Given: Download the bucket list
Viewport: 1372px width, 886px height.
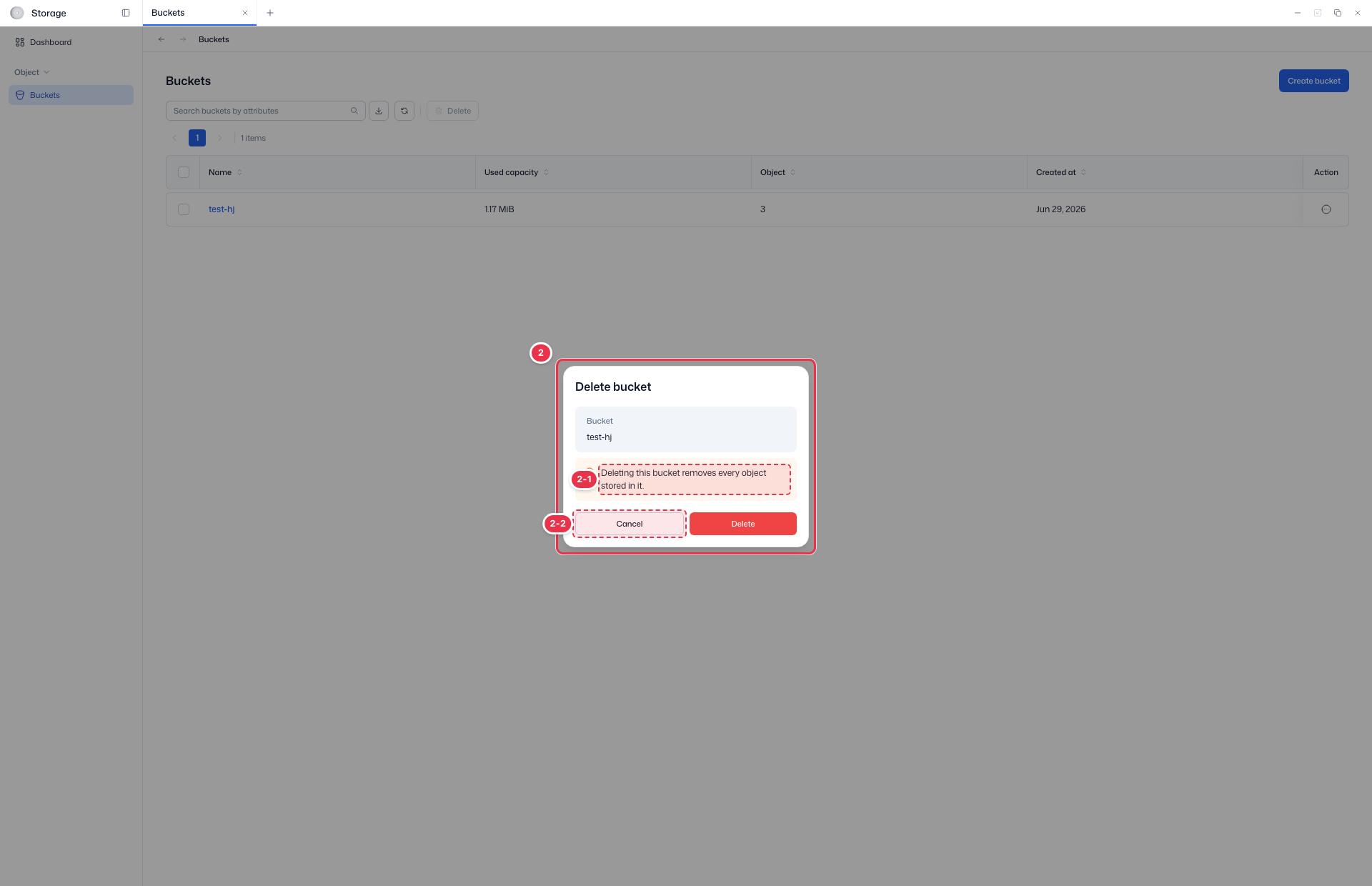Looking at the screenshot, I should click(x=379, y=111).
